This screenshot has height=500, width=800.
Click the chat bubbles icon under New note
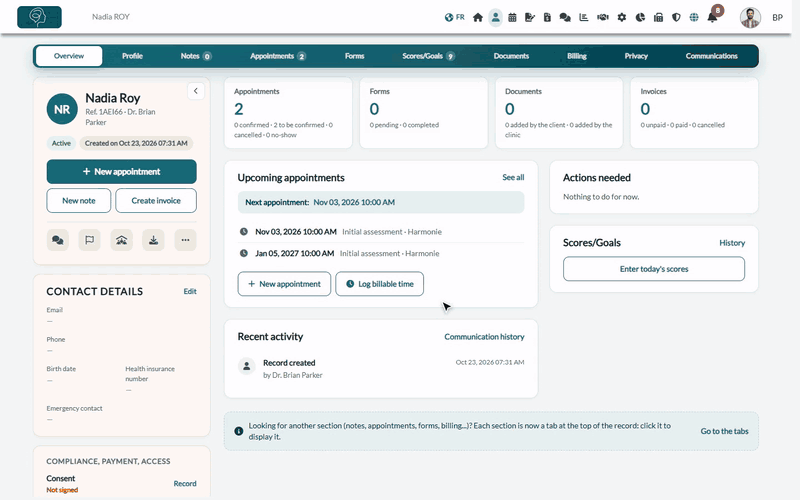[58, 240]
